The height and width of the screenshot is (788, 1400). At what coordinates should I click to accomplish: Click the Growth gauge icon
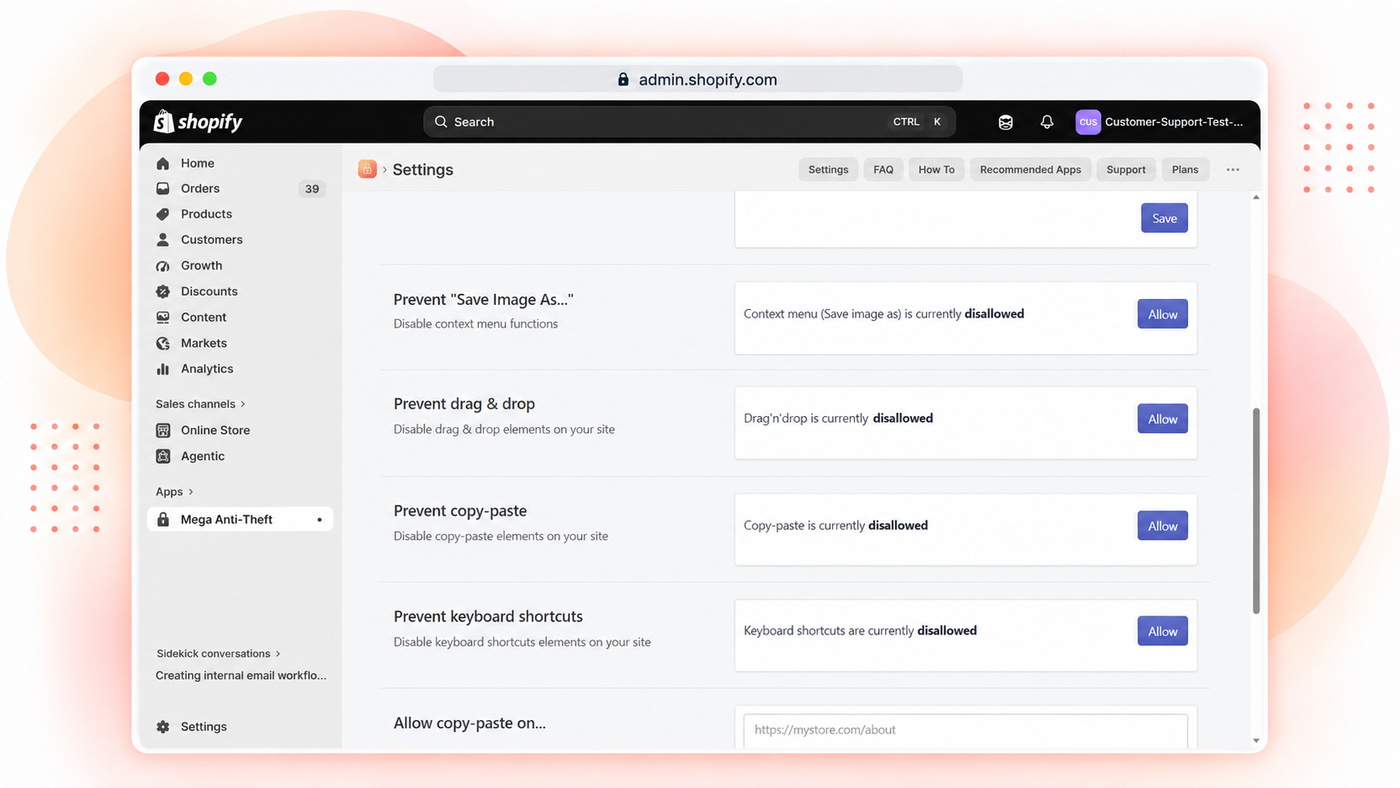pyautogui.click(x=163, y=266)
